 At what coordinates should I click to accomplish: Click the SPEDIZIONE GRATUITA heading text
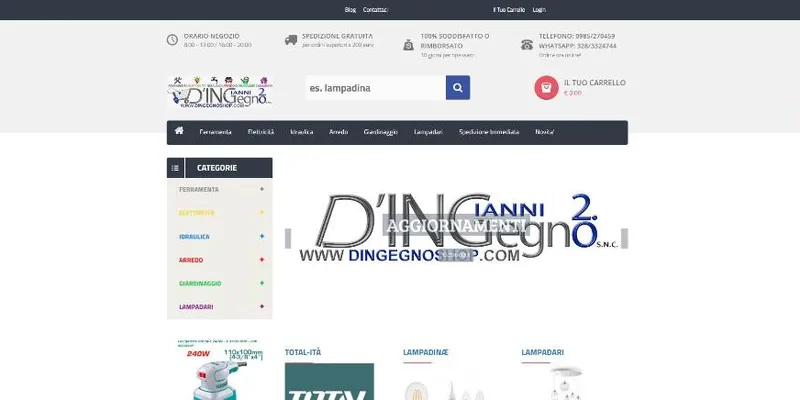(x=337, y=36)
